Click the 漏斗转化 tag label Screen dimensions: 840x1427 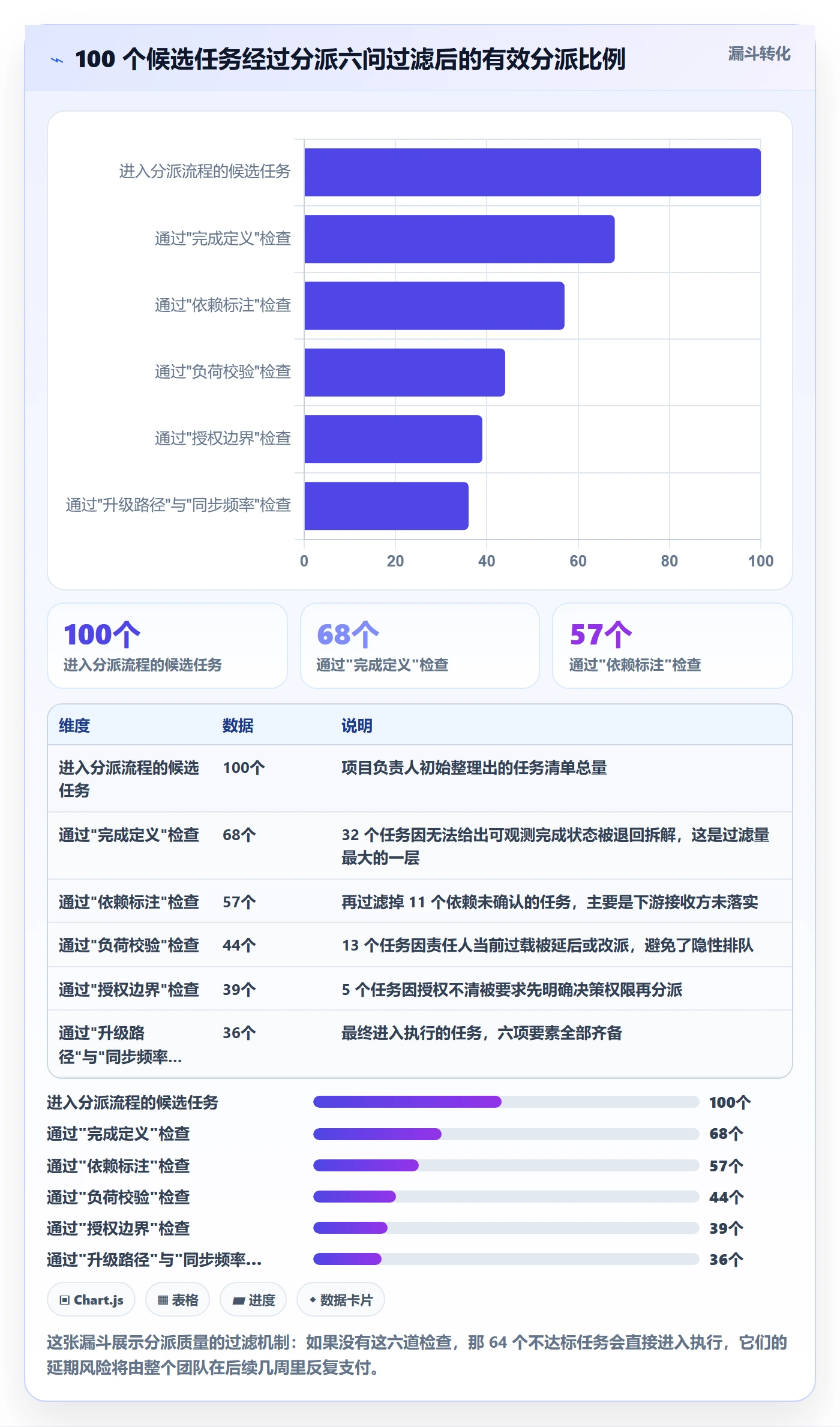coord(759,54)
